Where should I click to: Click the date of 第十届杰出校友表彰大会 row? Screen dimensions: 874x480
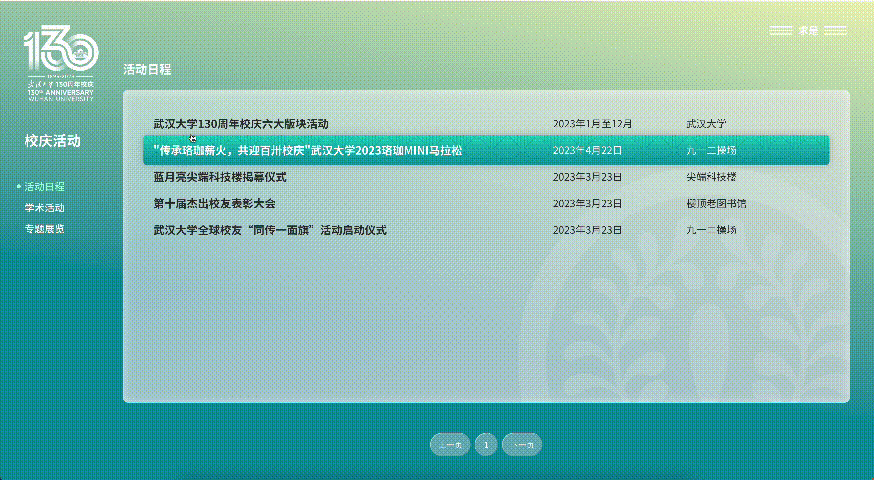pos(587,203)
